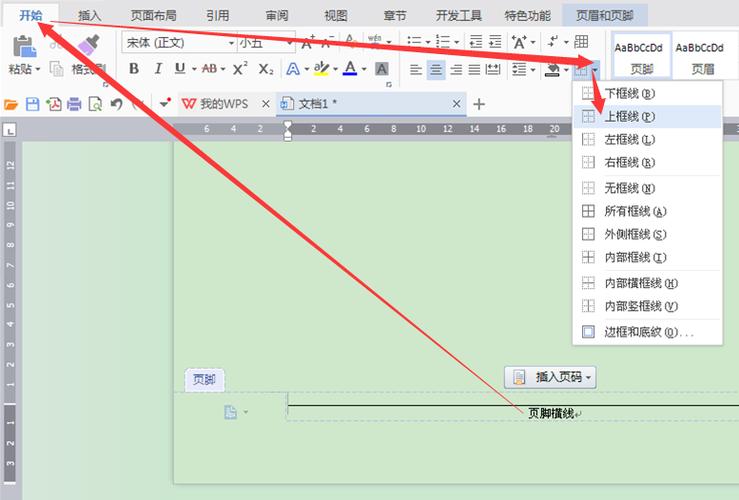The height and width of the screenshot is (500, 739).
Task: Open the 插入页码 dropdown button
Action: [x=550, y=377]
